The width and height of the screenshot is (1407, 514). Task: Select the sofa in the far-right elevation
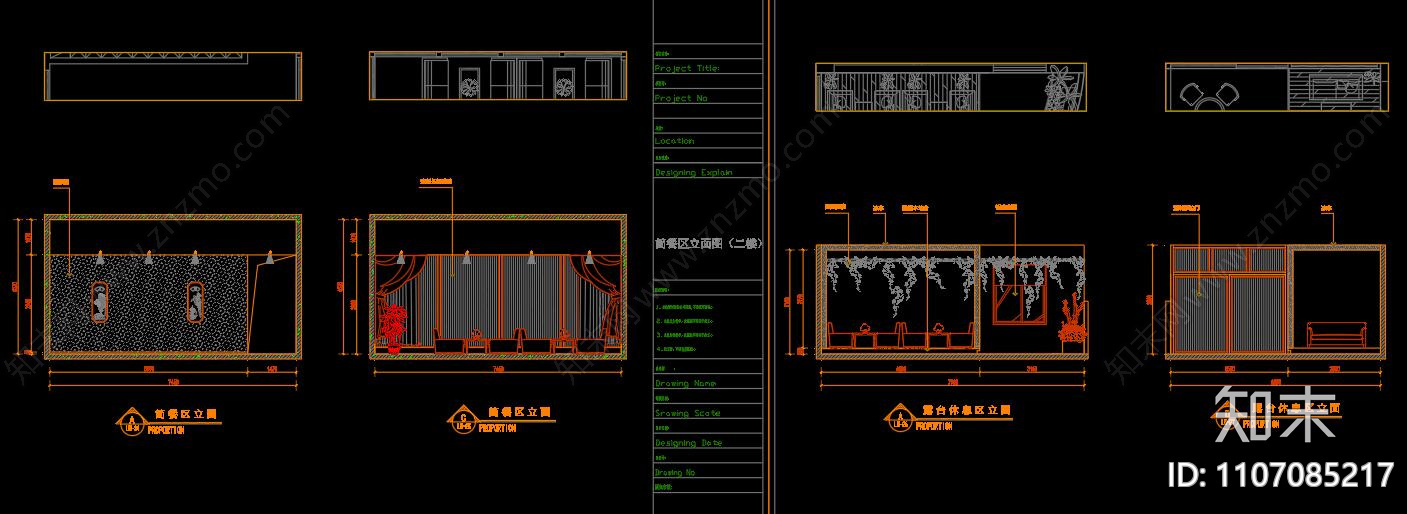(x=1336, y=333)
